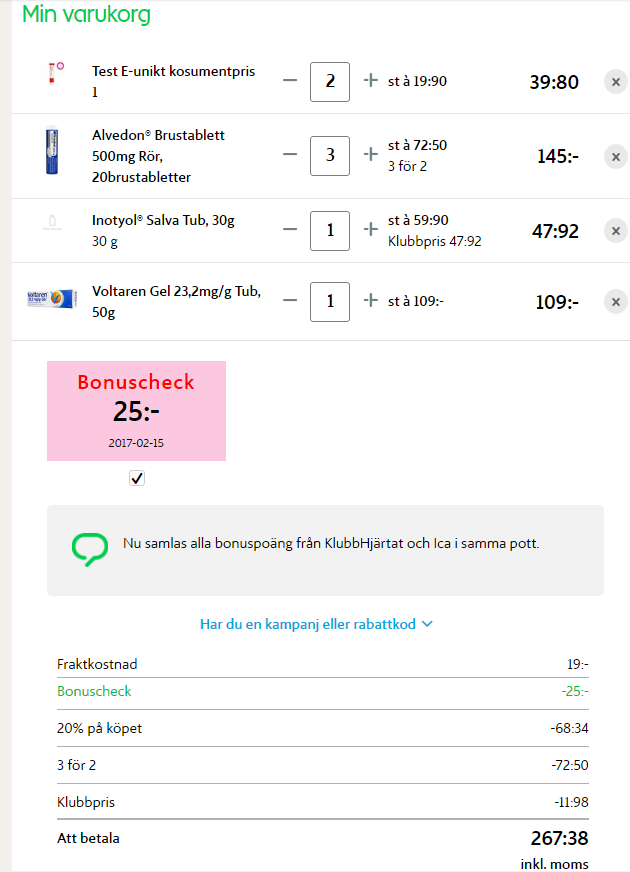Remove Test E-unikt kosumentpris from cart
Image resolution: width=630 pixels, height=872 pixels.
tap(616, 82)
